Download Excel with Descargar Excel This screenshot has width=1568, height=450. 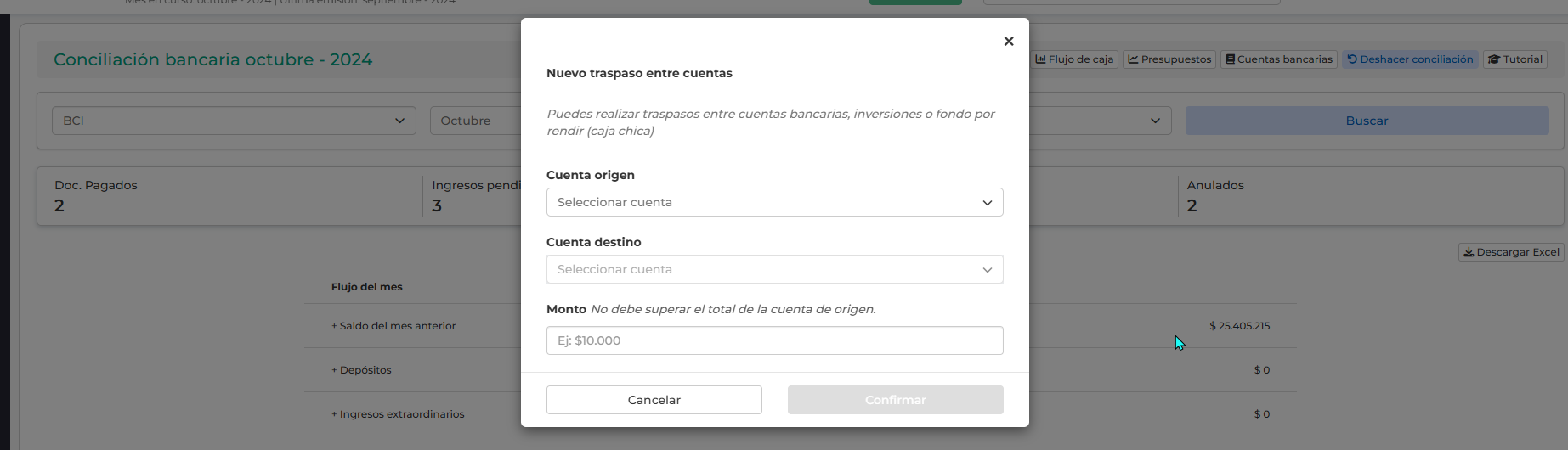point(1511,252)
